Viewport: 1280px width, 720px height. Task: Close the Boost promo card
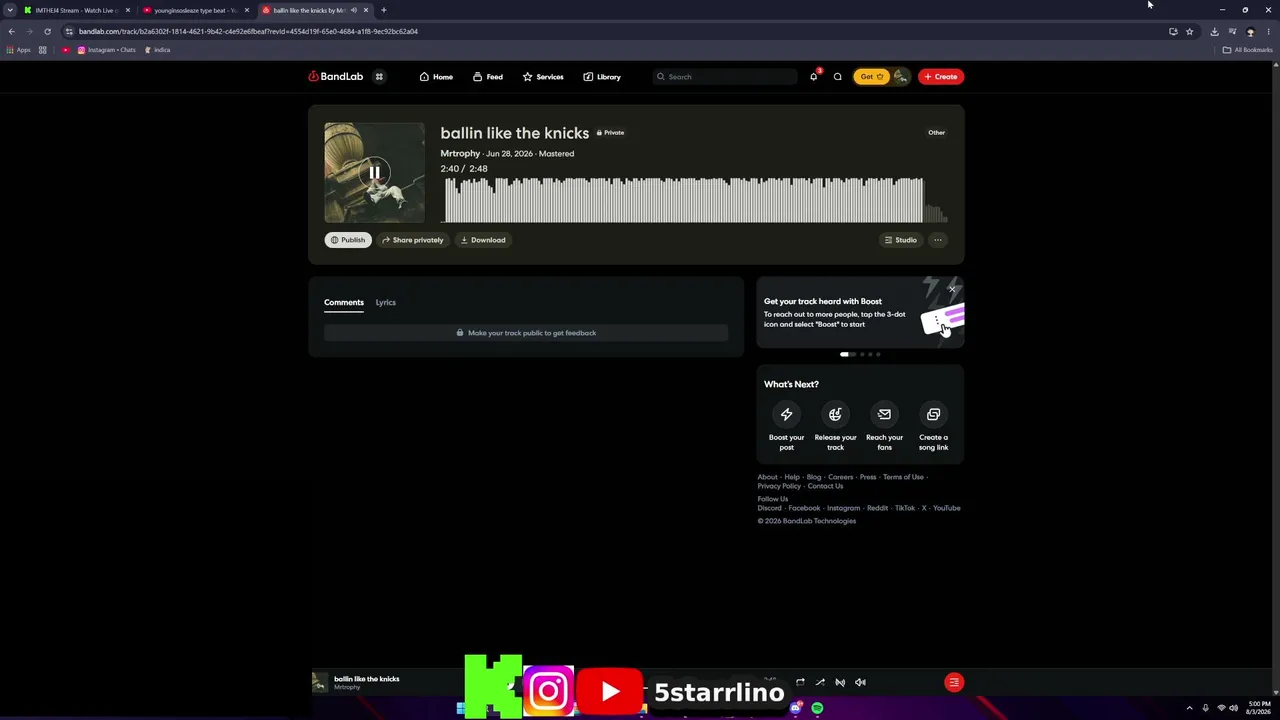pyautogui.click(x=952, y=290)
